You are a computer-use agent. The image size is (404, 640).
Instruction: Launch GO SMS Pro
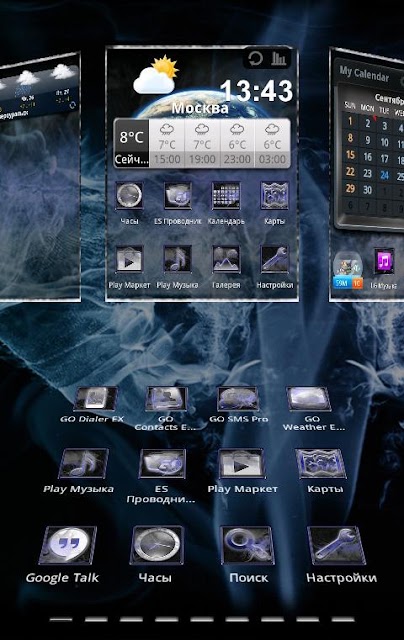coord(238,399)
